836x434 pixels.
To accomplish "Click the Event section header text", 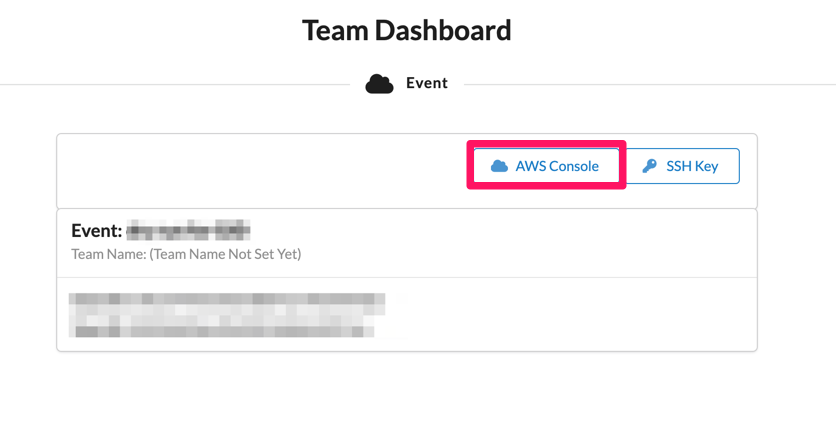I will 427,83.
